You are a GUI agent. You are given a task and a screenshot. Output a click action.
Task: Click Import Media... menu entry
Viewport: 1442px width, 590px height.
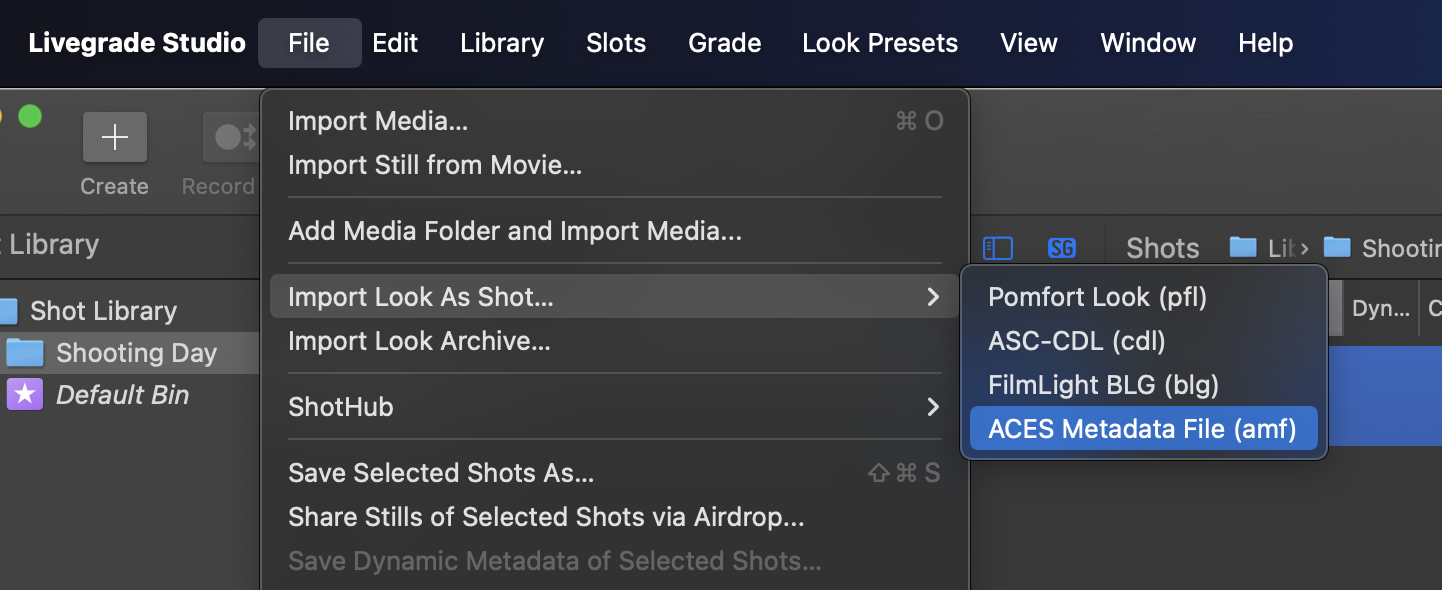coord(378,121)
